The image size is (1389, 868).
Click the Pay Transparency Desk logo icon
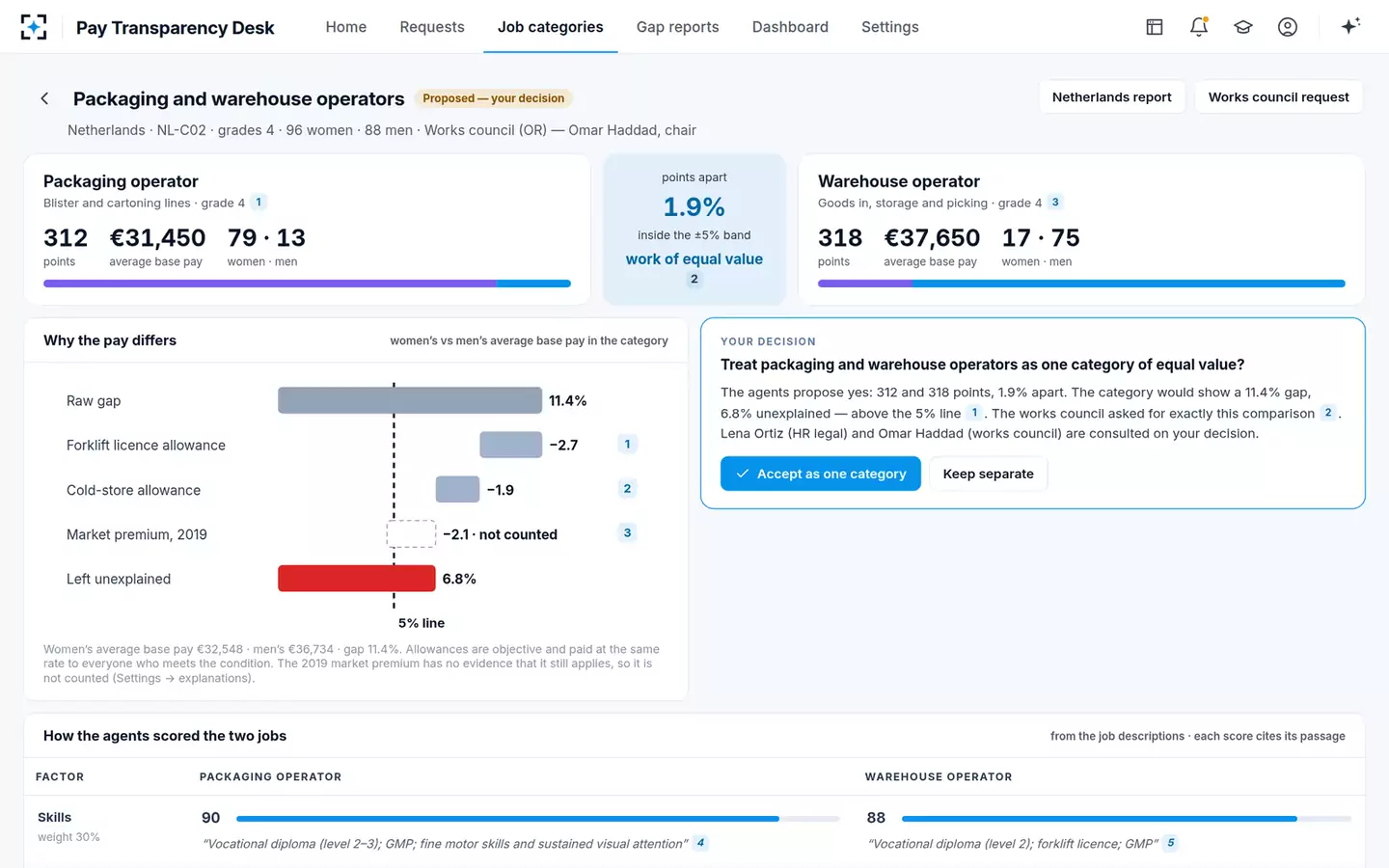click(34, 27)
